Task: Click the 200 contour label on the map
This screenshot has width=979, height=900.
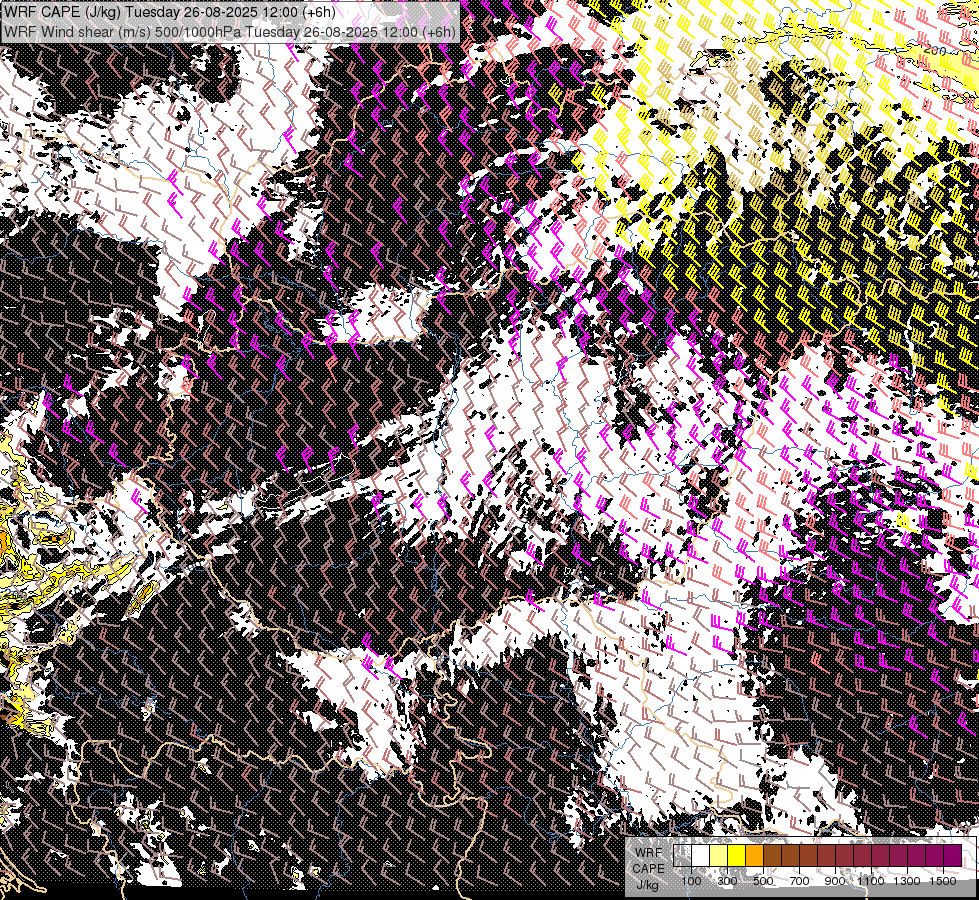Action: pos(935,51)
